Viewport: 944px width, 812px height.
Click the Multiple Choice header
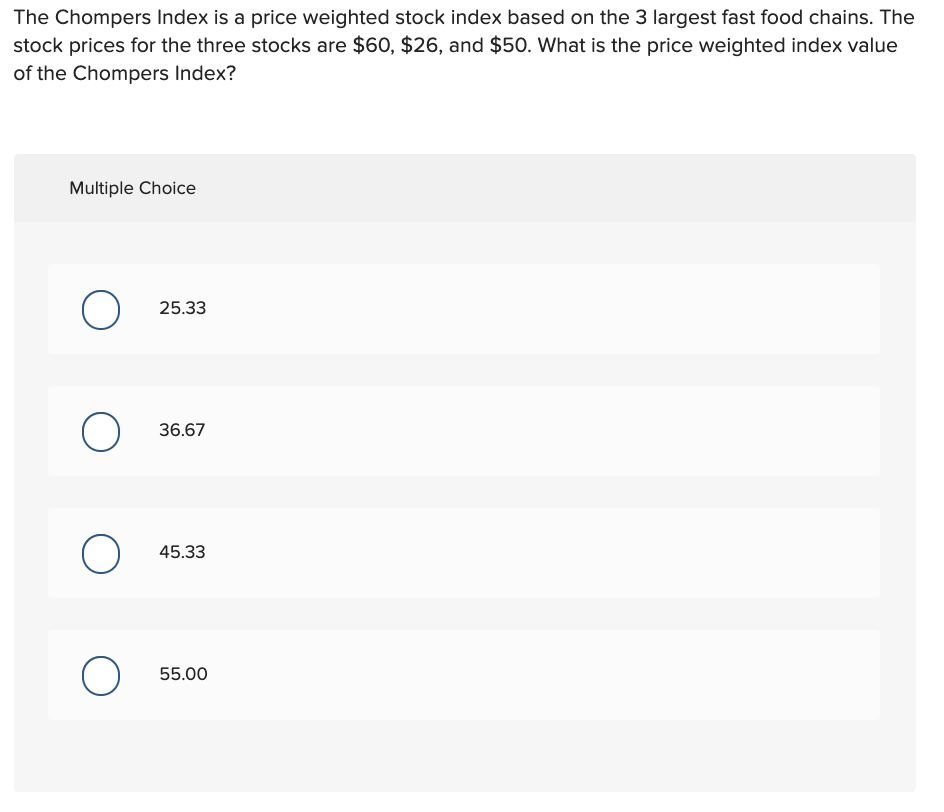(132, 188)
